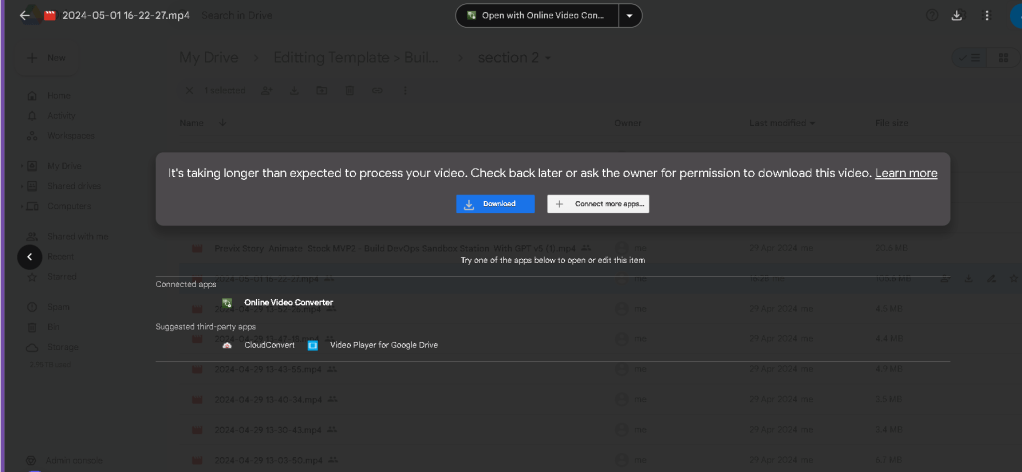Switch to grid layout view
The image size is (1022, 472).
coord(1004,58)
